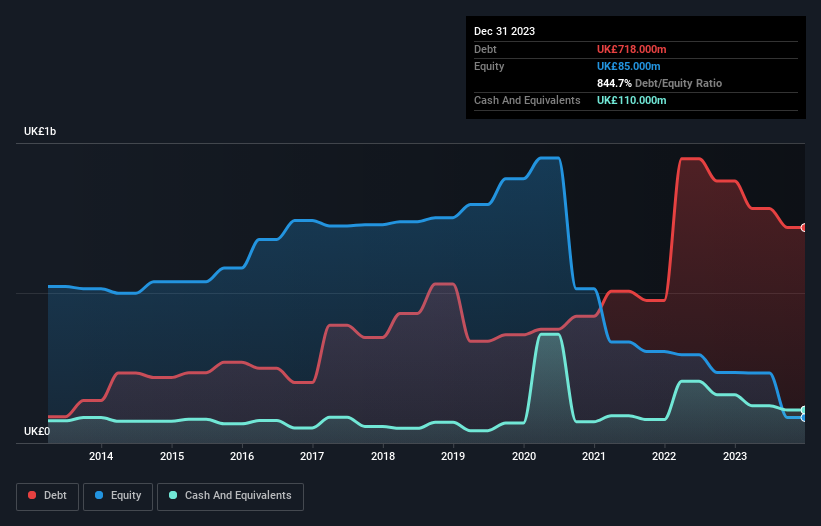
Task: Click the 2020 x-axis label
Action: coord(524,456)
